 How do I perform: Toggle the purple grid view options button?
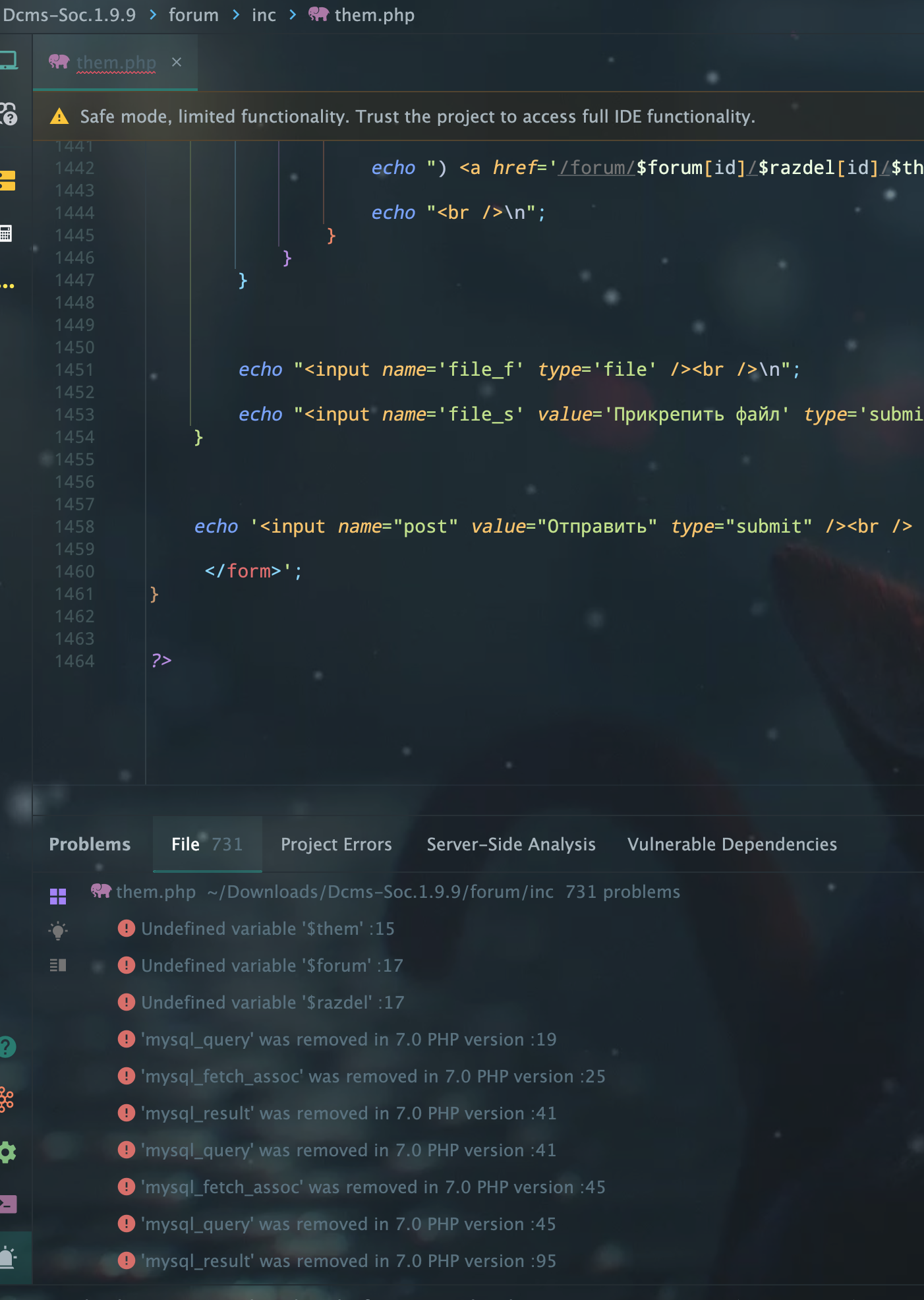tap(58, 896)
